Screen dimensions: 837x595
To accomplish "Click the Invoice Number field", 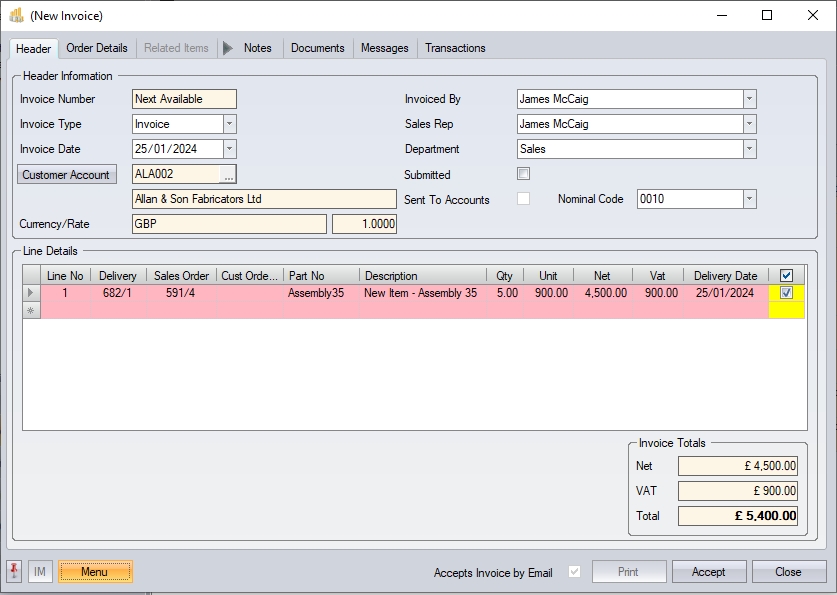I will coord(184,99).
